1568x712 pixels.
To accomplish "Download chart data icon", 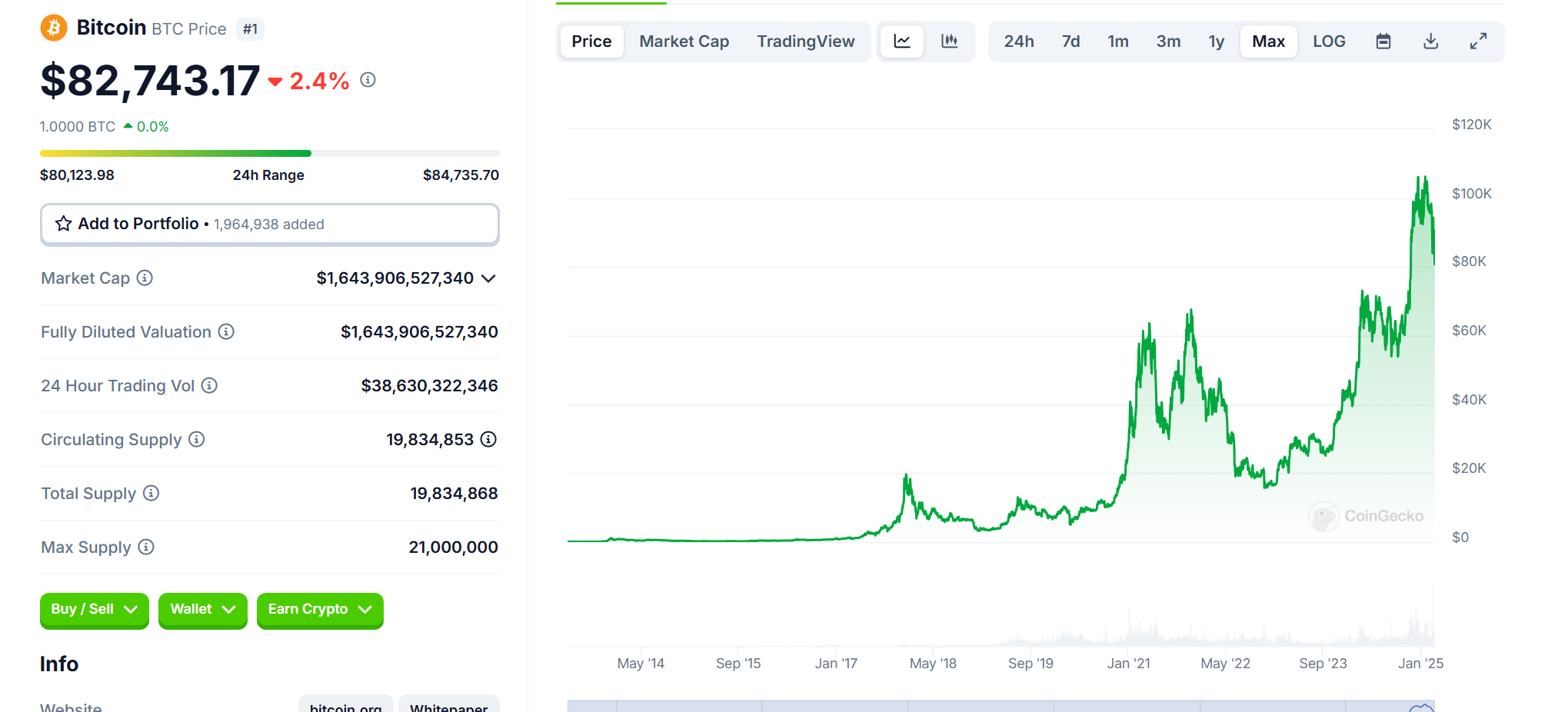I will pos(1431,42).
